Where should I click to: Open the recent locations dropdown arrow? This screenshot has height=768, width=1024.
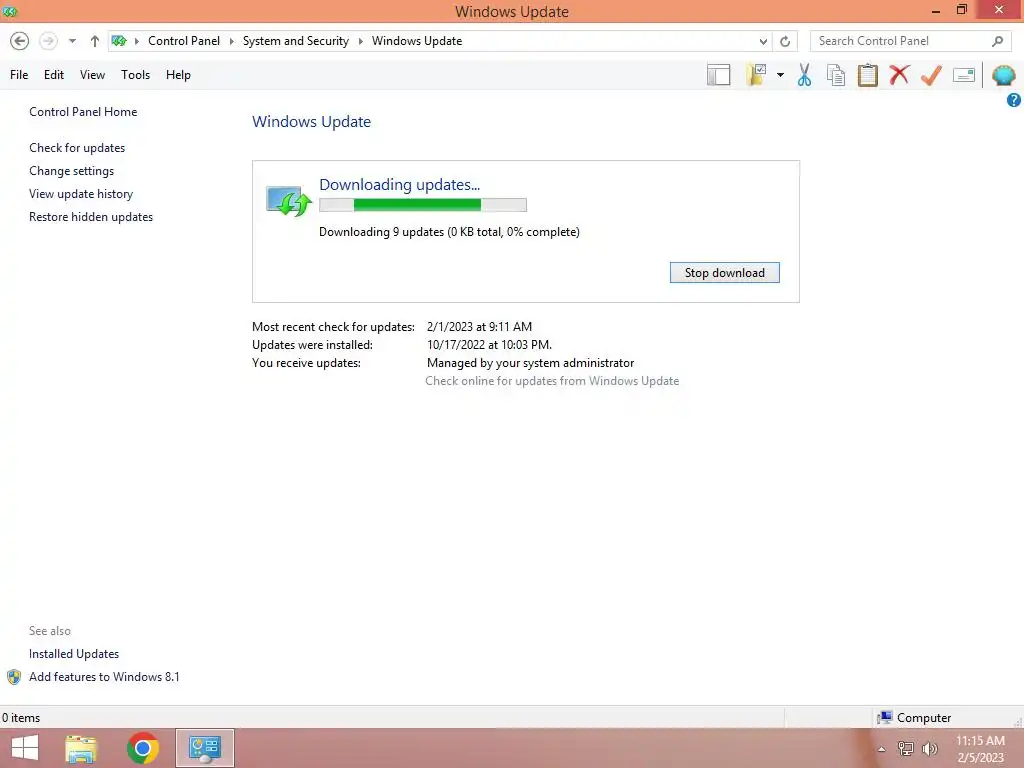pyautogui.click(x=72, y=41)
